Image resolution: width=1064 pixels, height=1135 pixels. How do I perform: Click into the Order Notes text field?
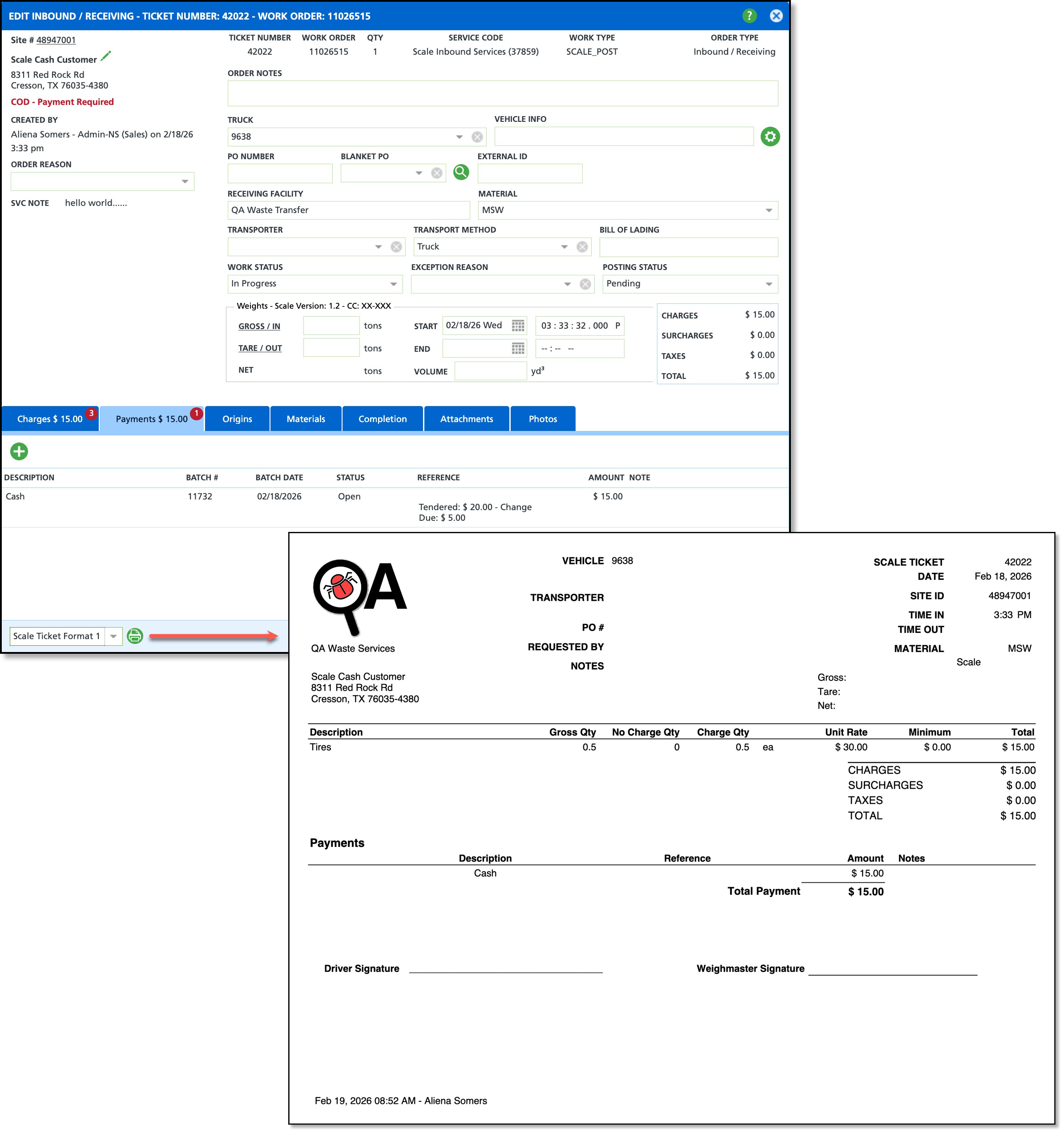pyautogui.click(x=502, y=93)
